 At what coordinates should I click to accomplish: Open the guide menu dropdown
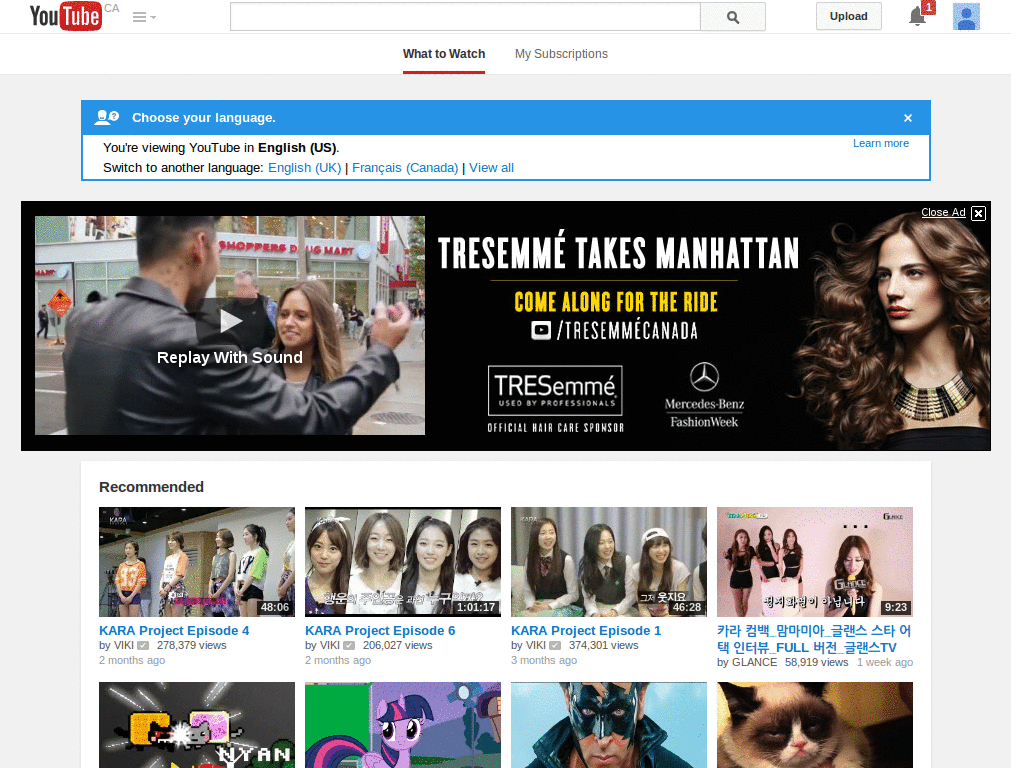click(x=144, y=17)
